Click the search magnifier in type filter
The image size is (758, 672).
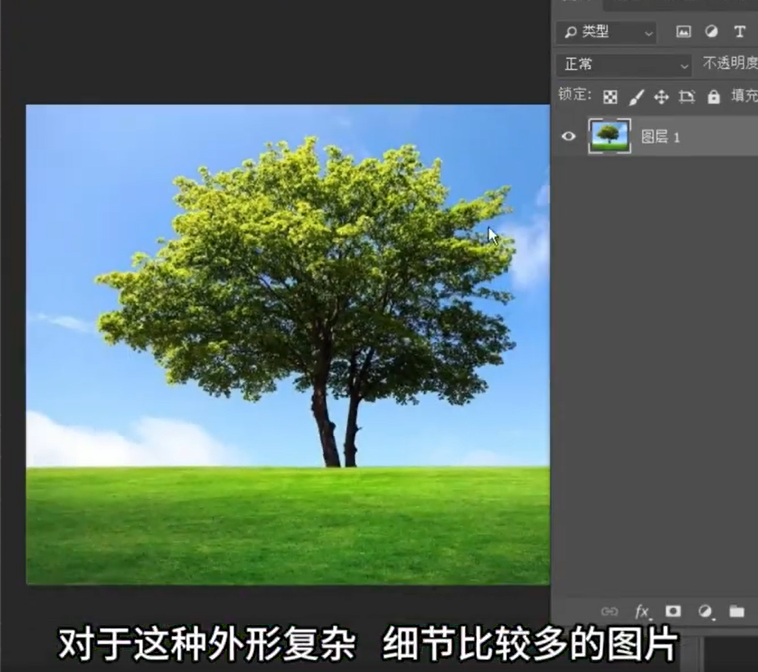[570, 32]
